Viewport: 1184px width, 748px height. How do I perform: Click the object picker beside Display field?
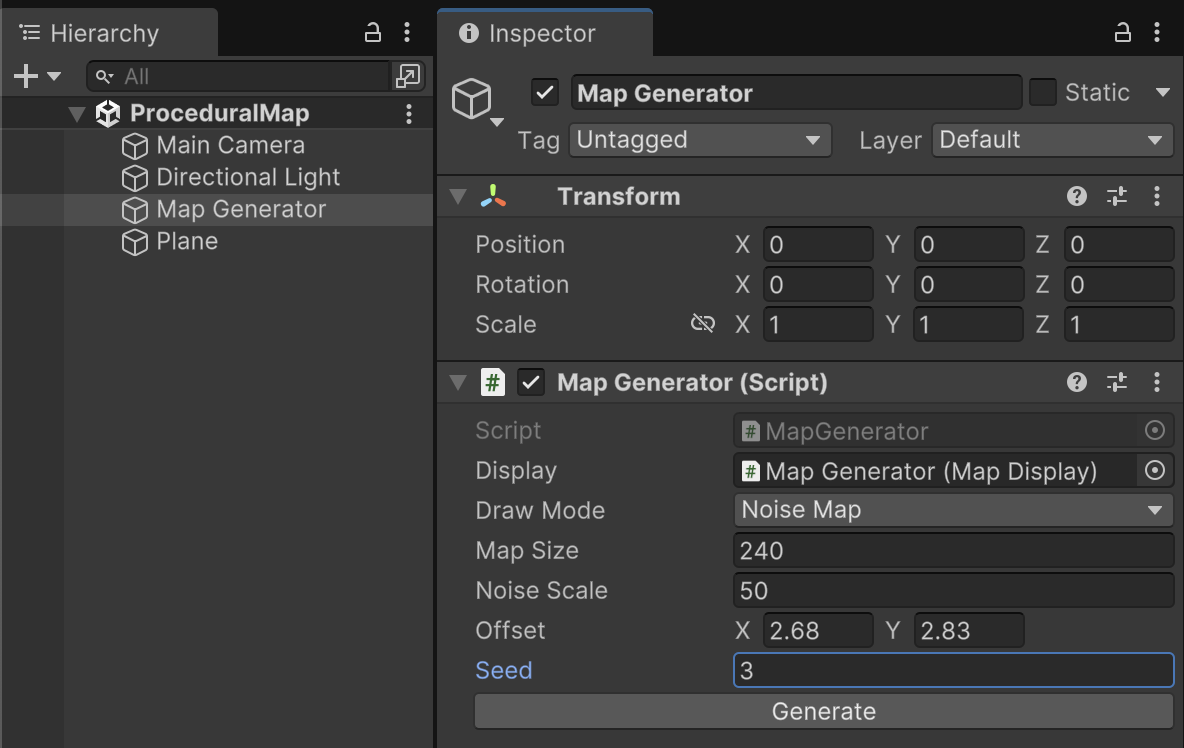tap(1155, 470)
